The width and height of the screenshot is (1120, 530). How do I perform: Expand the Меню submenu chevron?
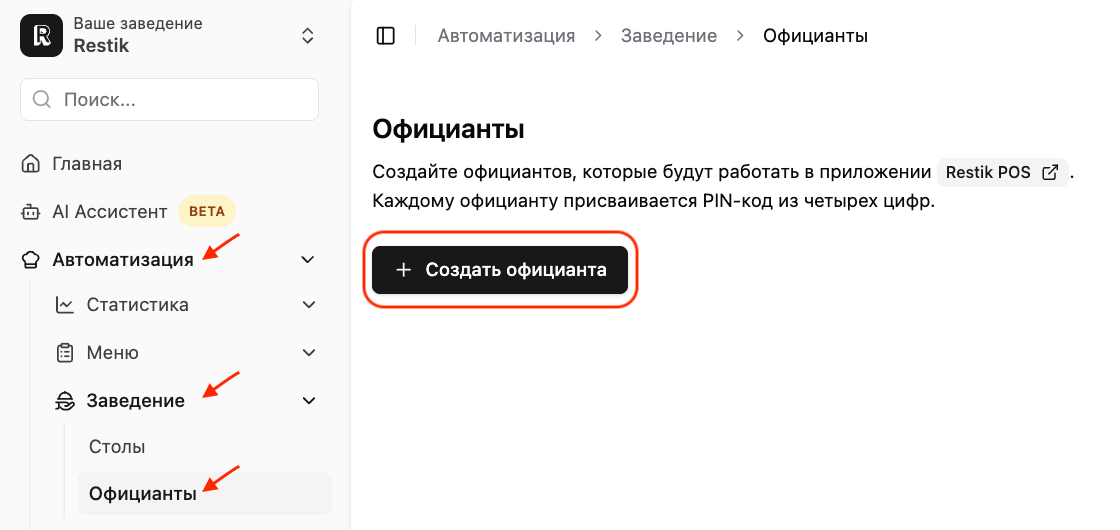(x=309, y=353)
